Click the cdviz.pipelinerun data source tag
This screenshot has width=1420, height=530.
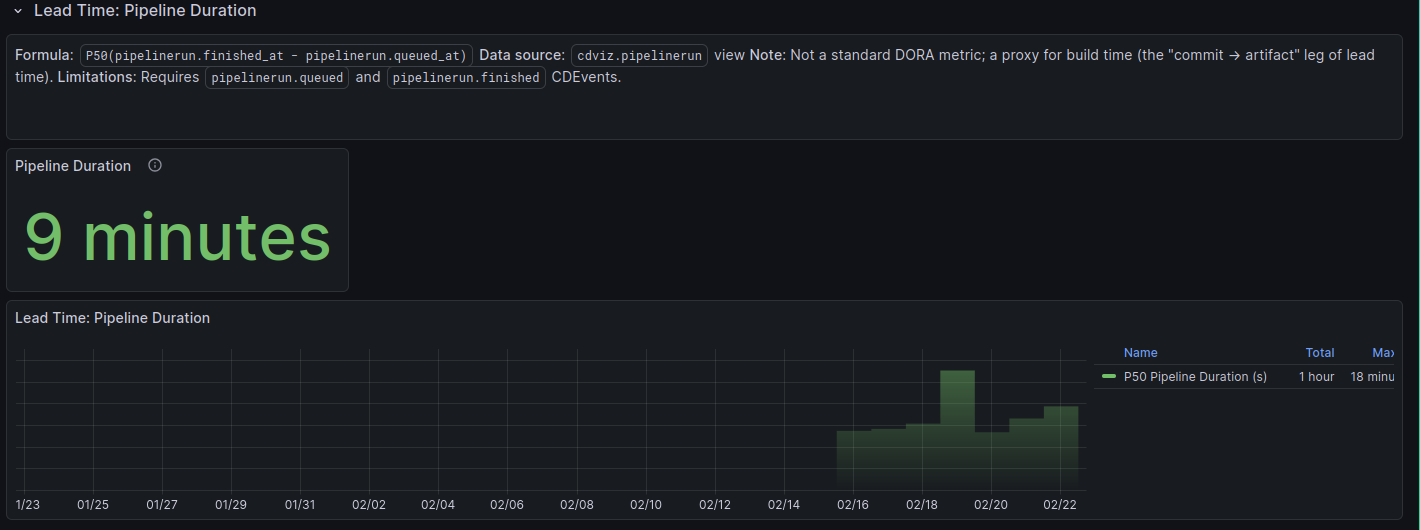(x=639, y=55)
